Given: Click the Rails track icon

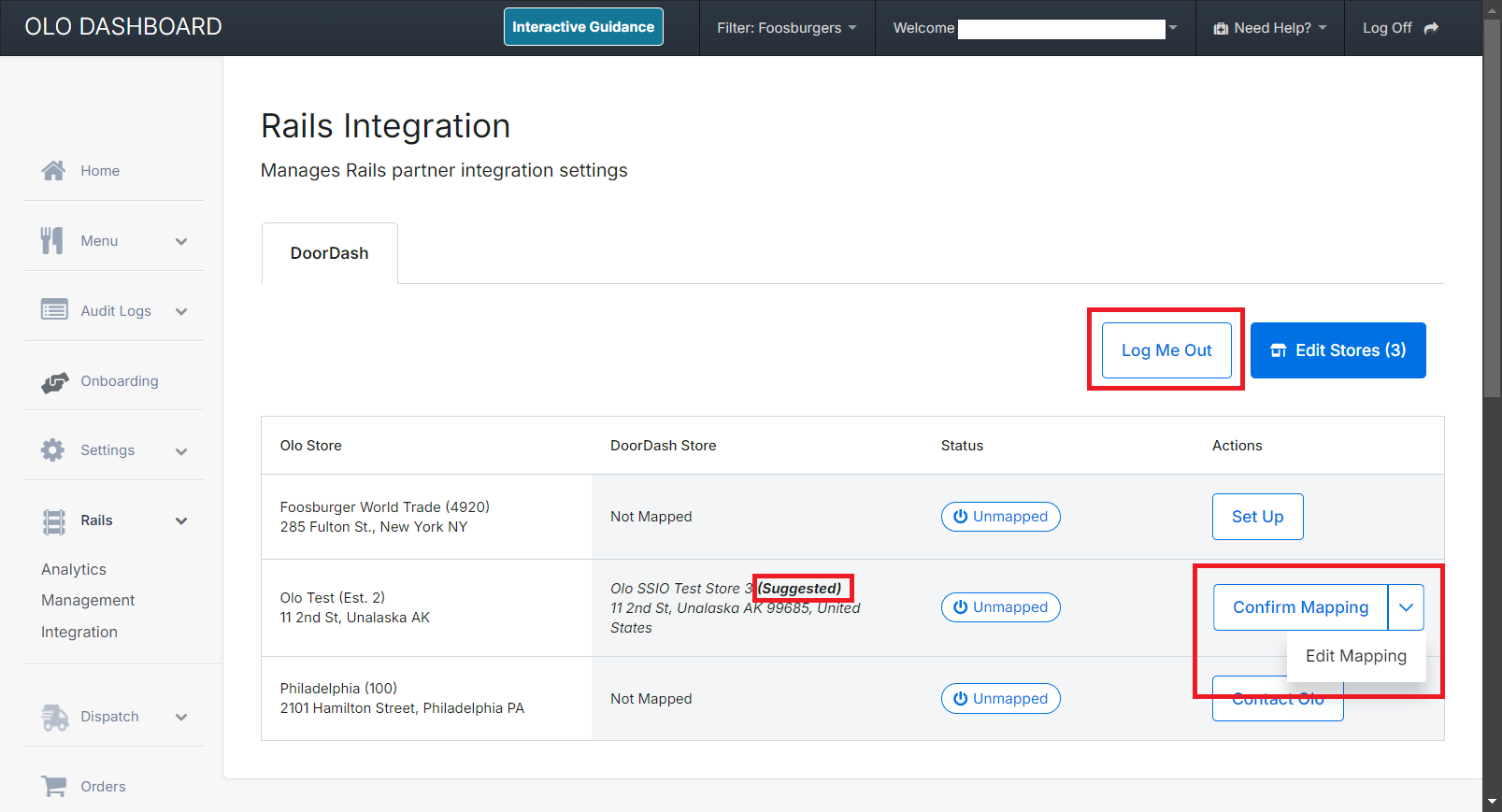Looking at the screenshot, I should (54, 521).
